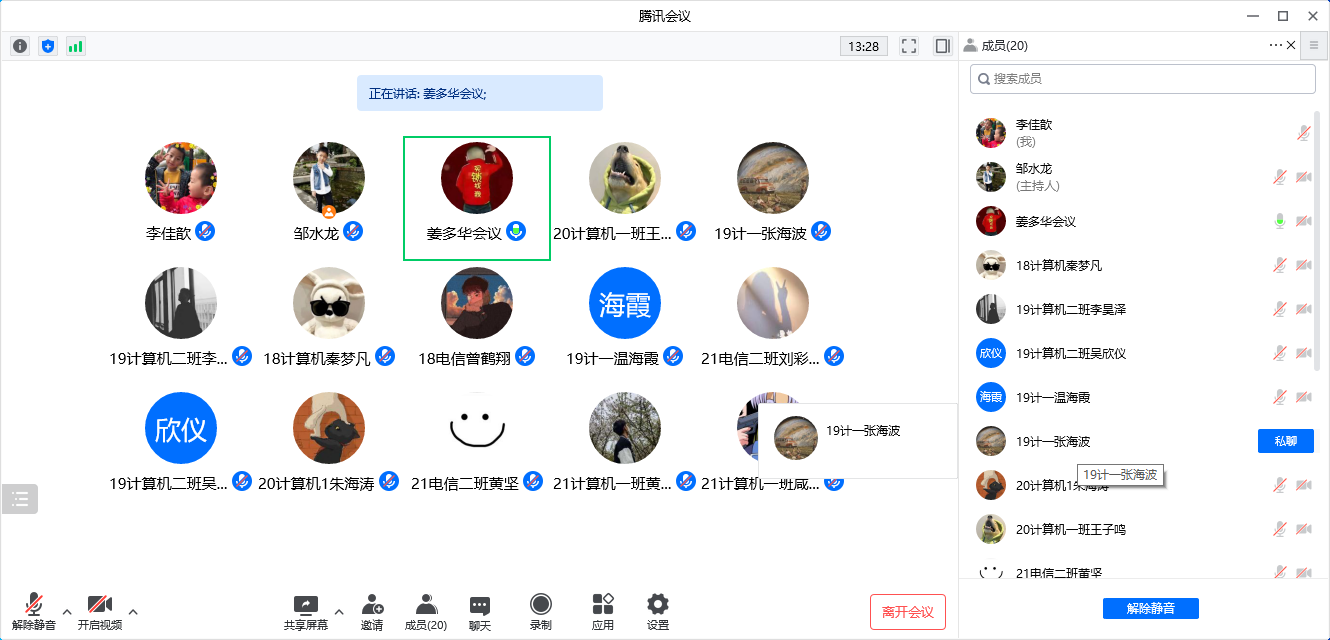1330x640 pixels.
Task: Open the Apps (应用) icon
Action: (602, 611)
